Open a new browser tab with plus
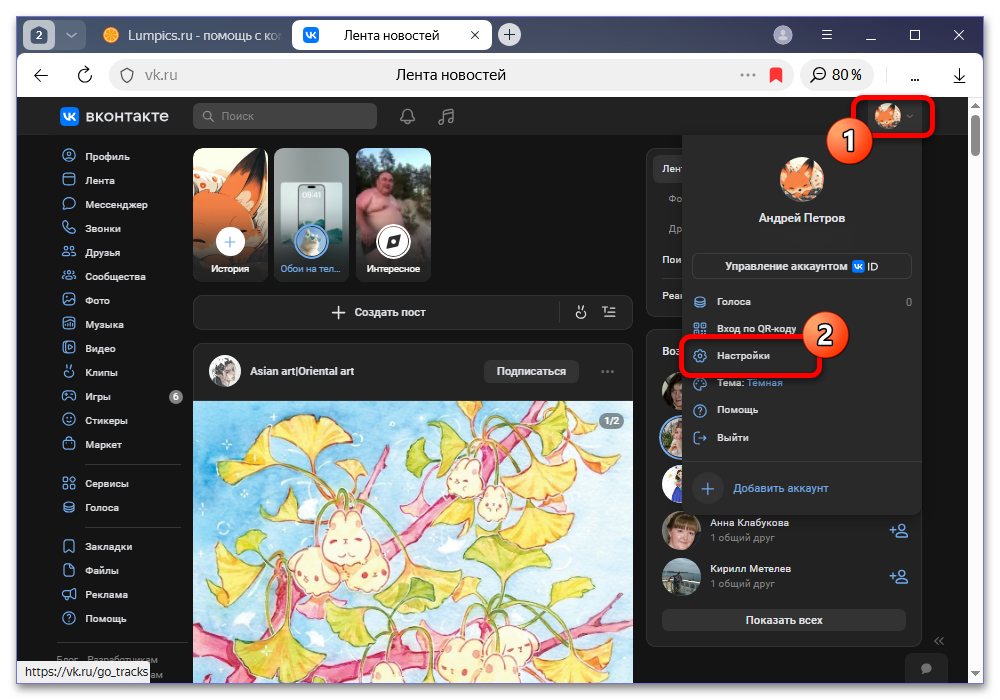 coord(508,34)
